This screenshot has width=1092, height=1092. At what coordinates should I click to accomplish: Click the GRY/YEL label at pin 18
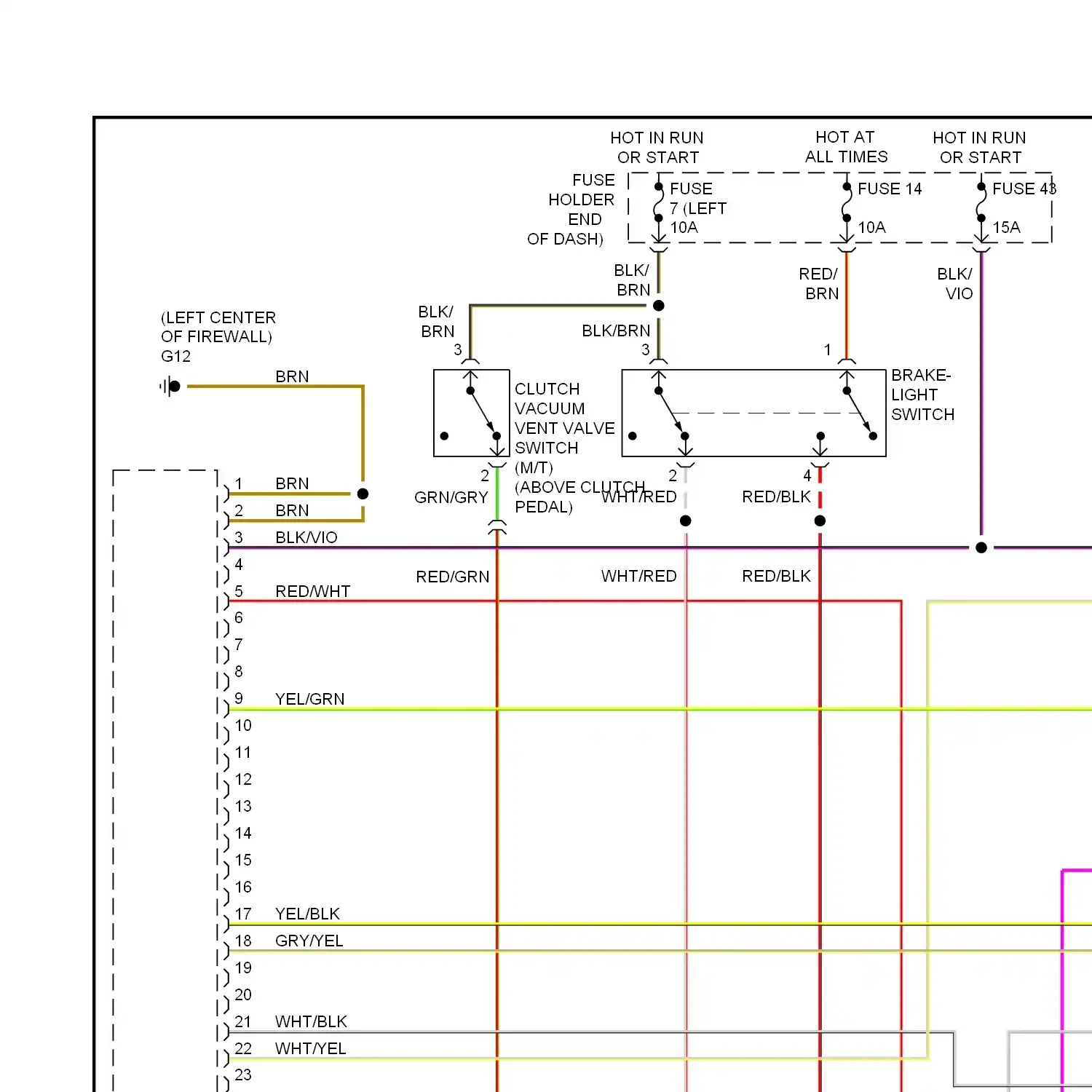click(x=309, y=941)
